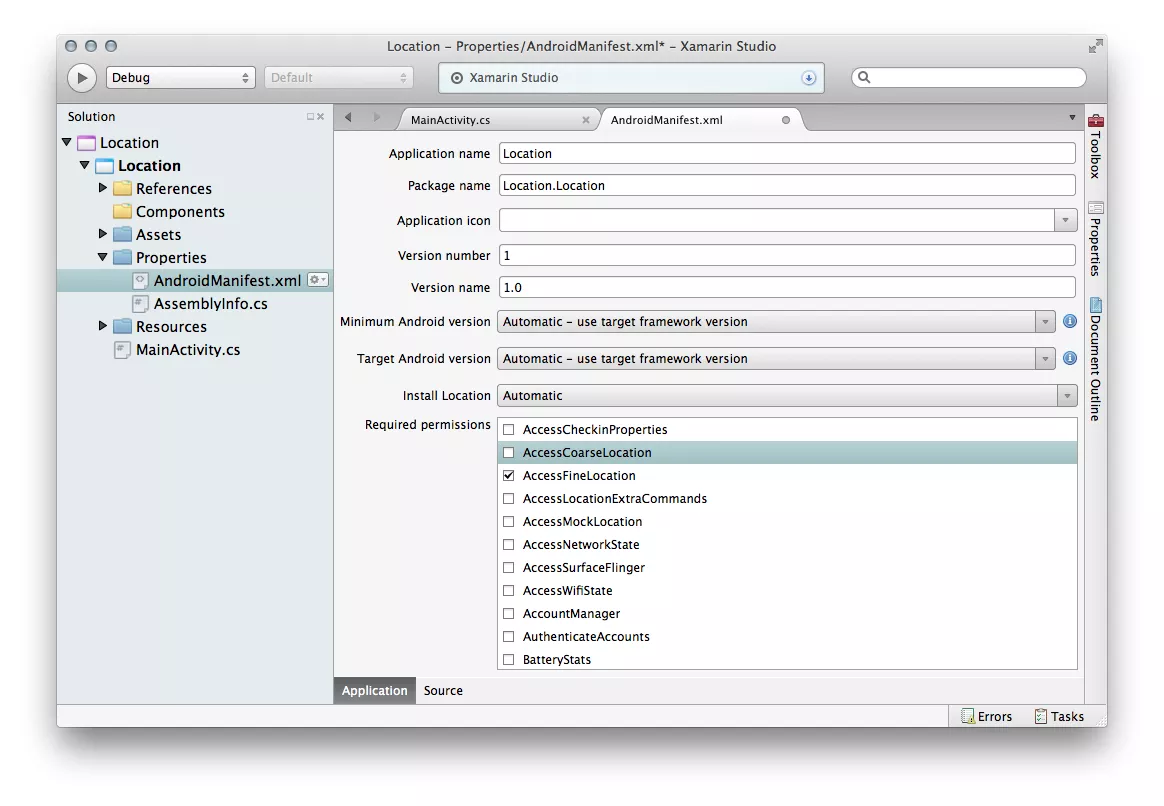
Task: Expand the Resources folder
Action: coord(102,326)
